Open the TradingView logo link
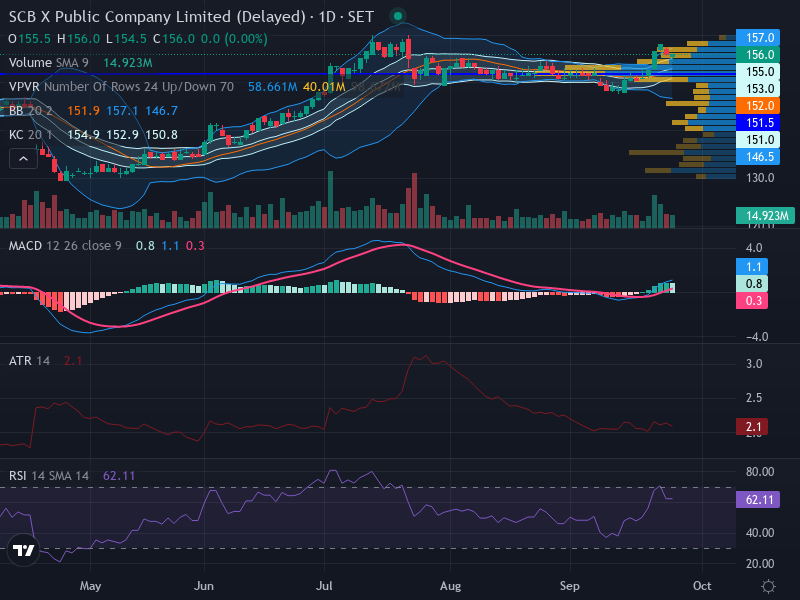Viewport: 800px width, 600px height. (23, 550)
